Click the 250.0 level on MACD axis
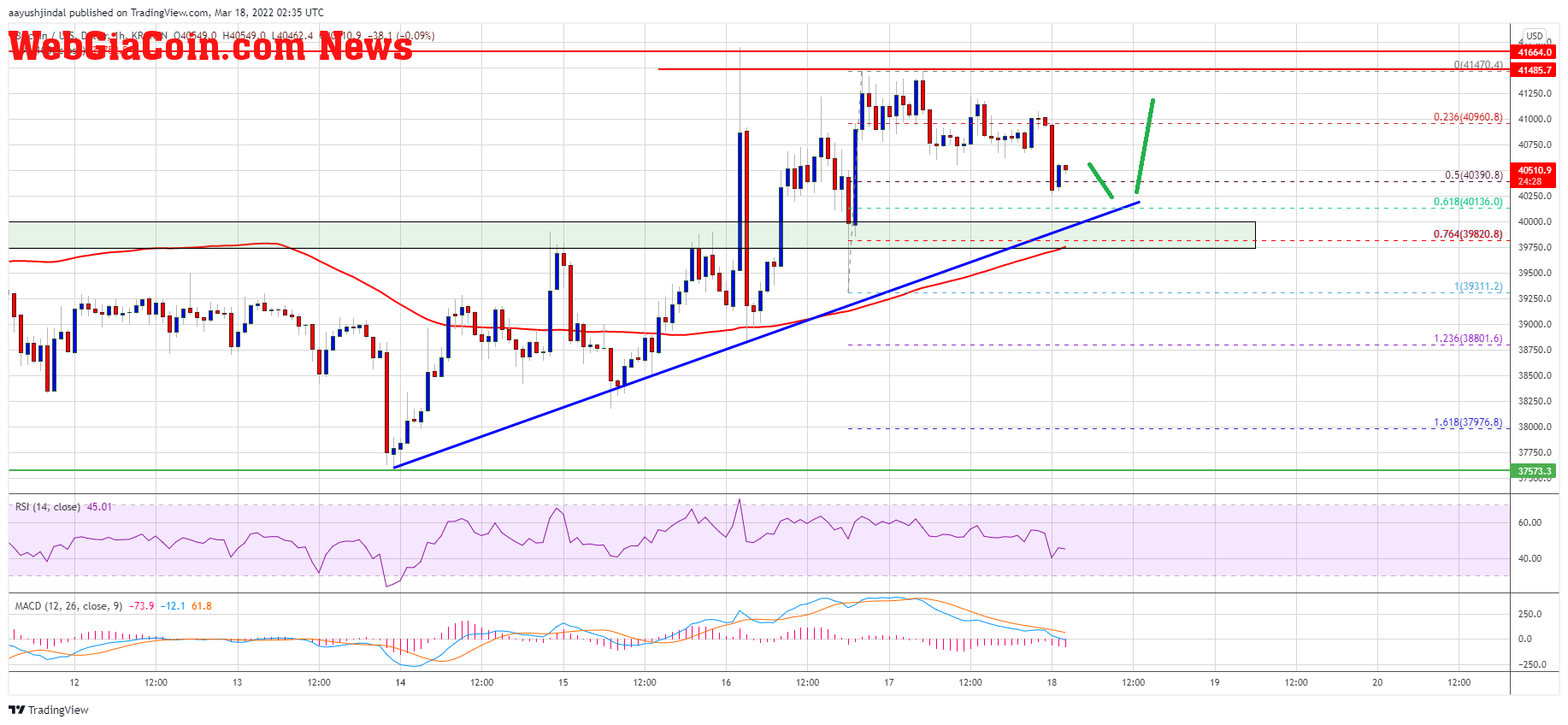Screen dimensions: 1568x725 (x=1530, y=614)
